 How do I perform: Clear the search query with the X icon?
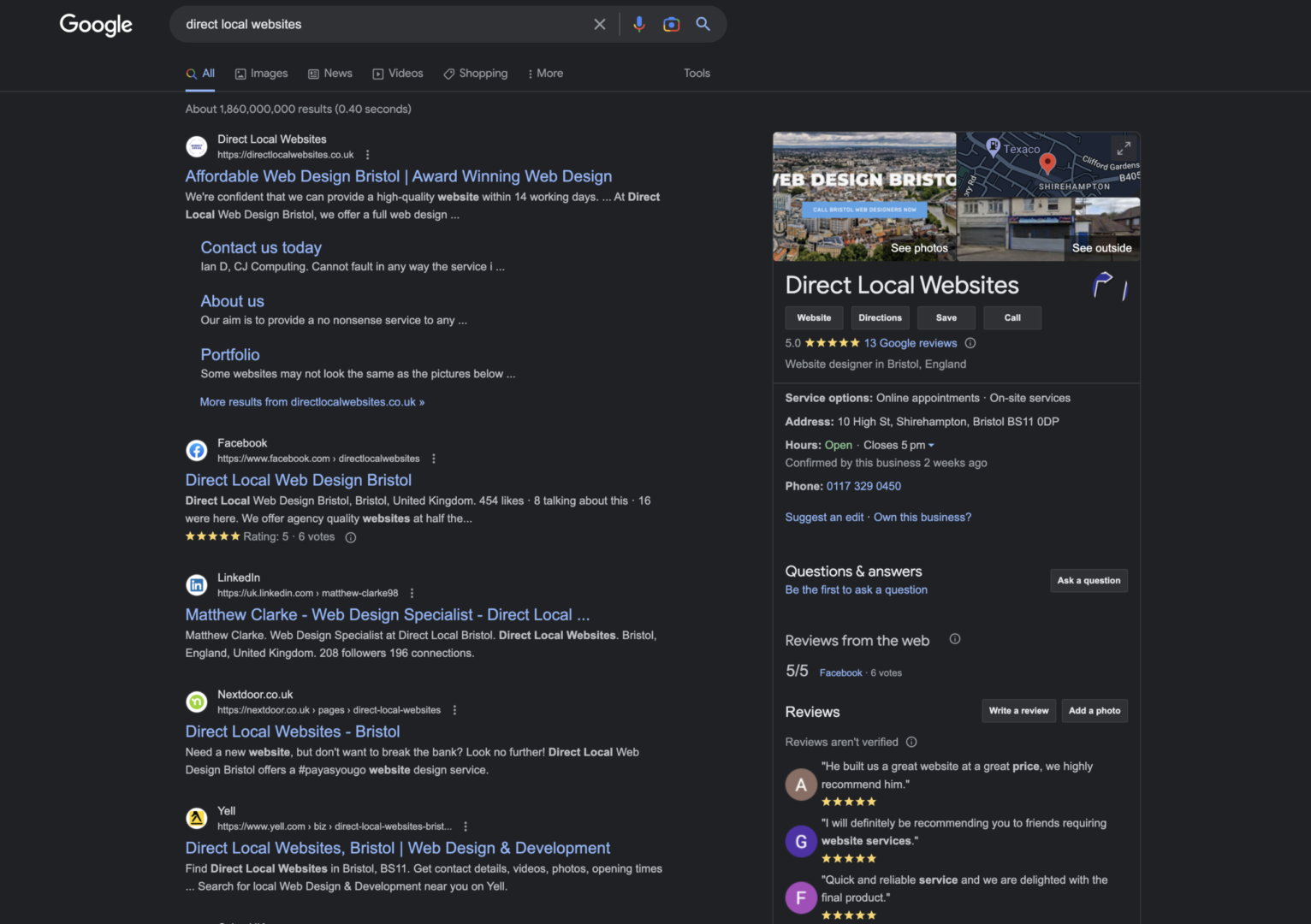coord(600,24)
